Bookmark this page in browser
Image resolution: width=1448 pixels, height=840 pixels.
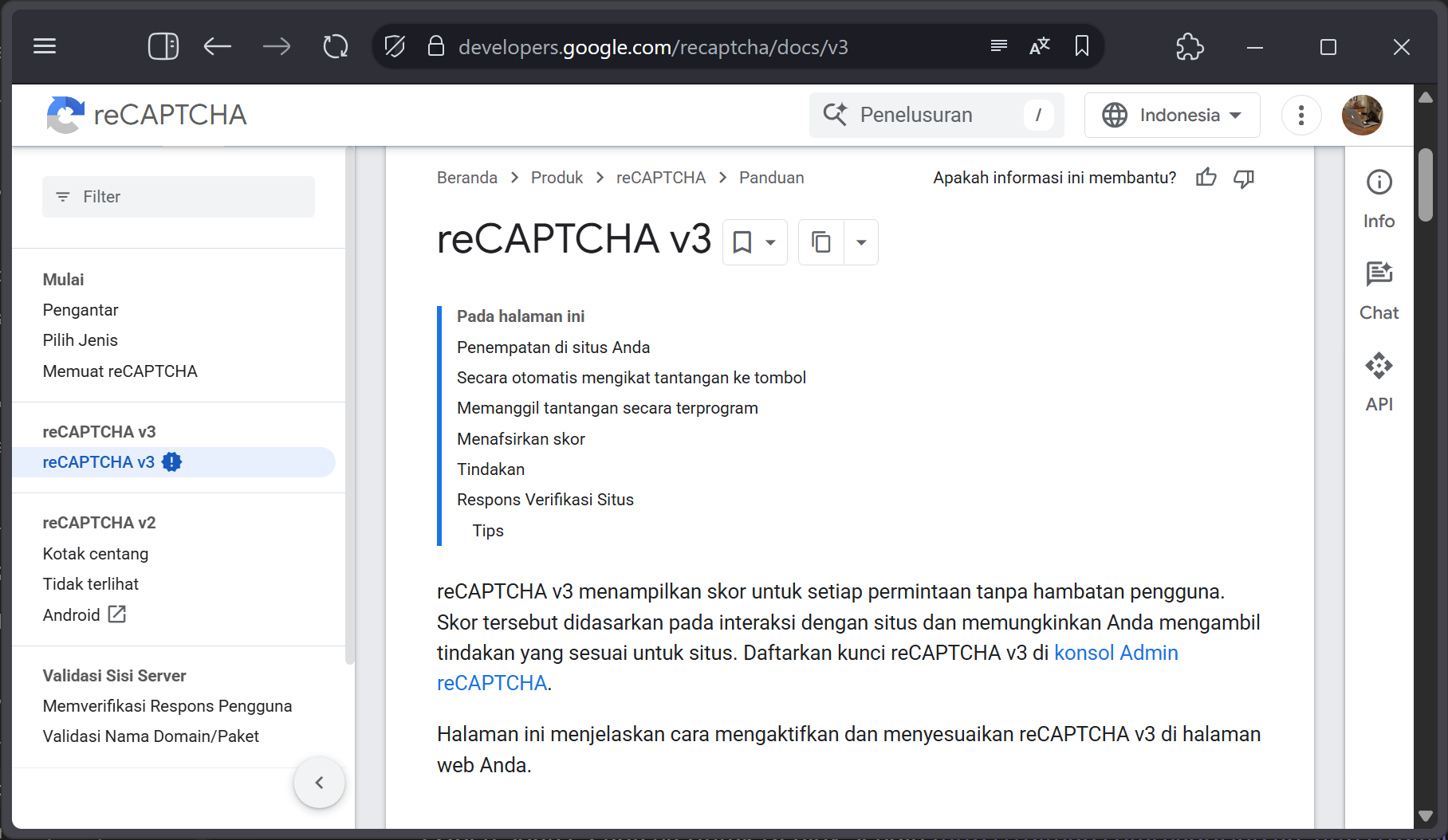[1082, 46]
